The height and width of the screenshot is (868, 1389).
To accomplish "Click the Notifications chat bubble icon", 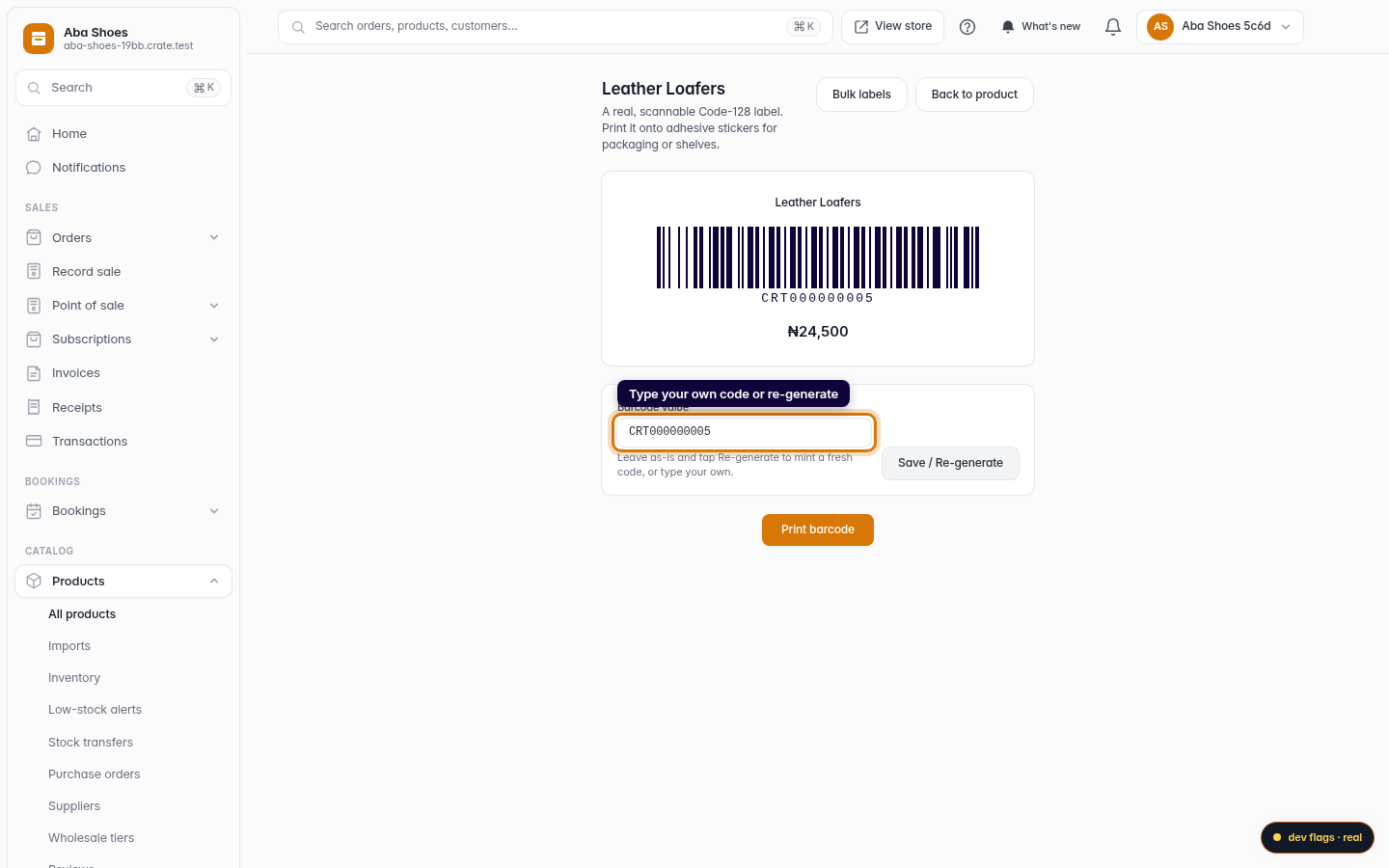I will pos(34,168).
